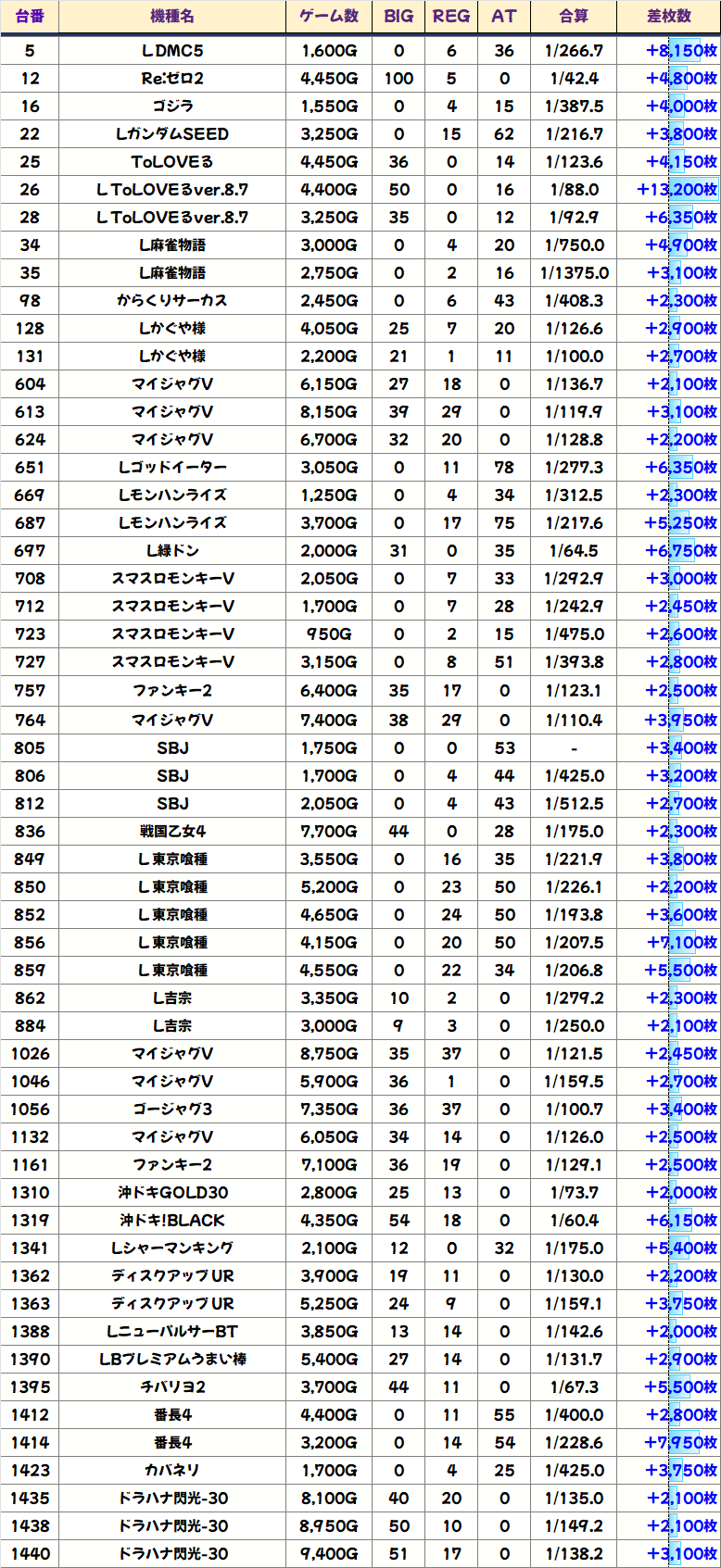Select machine number 613

tap(30, 412)
